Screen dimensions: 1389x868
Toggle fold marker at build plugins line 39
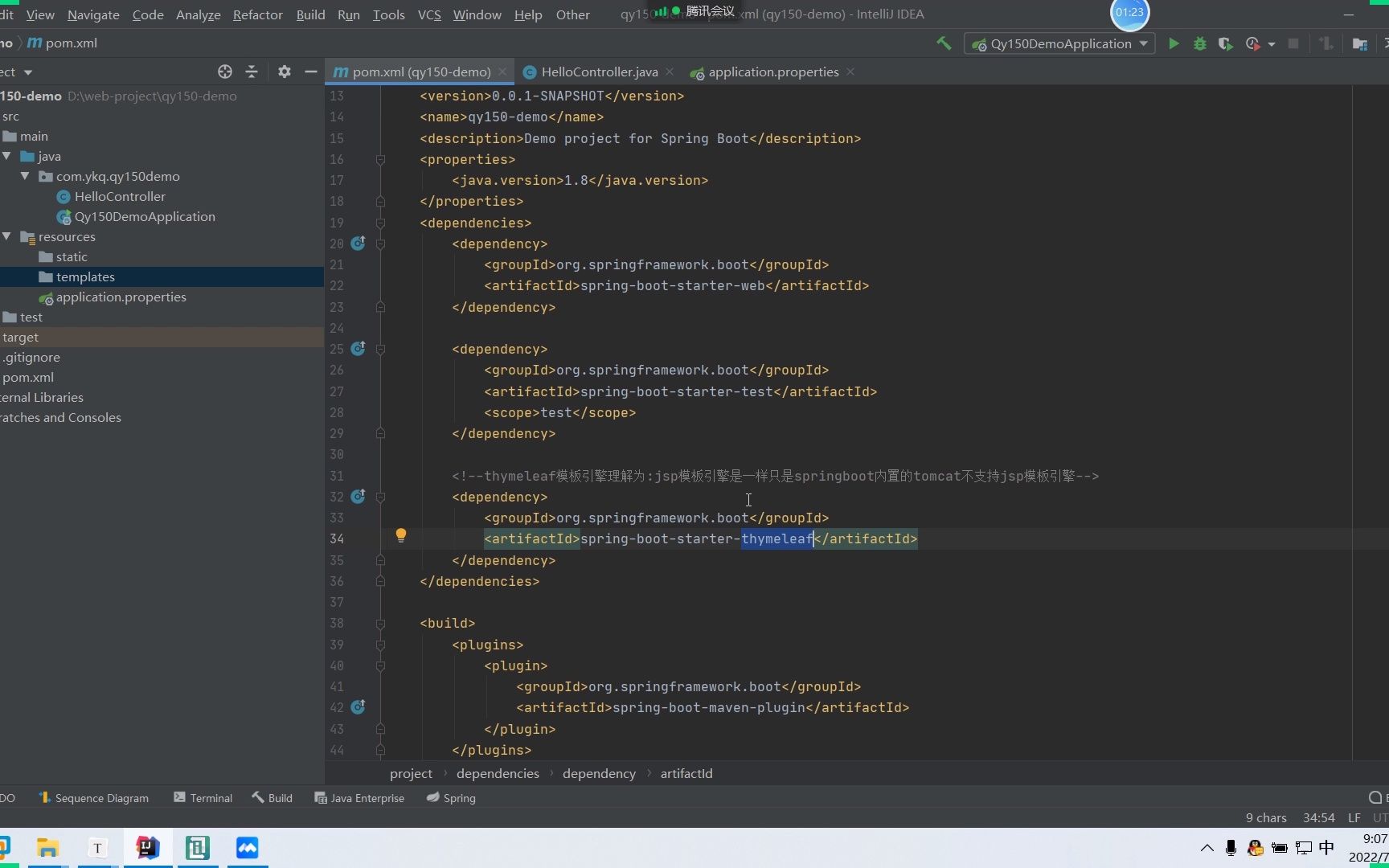[x=380, y=645]
